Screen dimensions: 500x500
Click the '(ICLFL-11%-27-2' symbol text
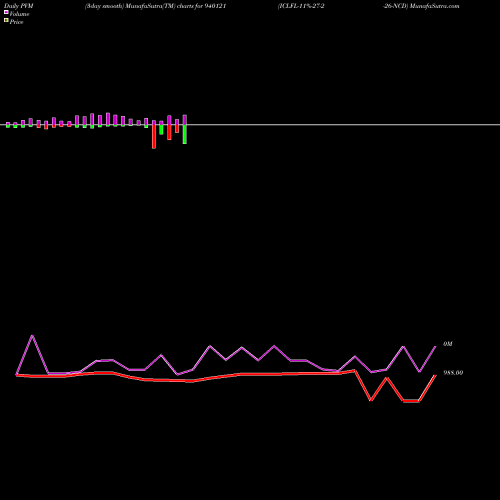pyautogui.click(x=301, y=6)
